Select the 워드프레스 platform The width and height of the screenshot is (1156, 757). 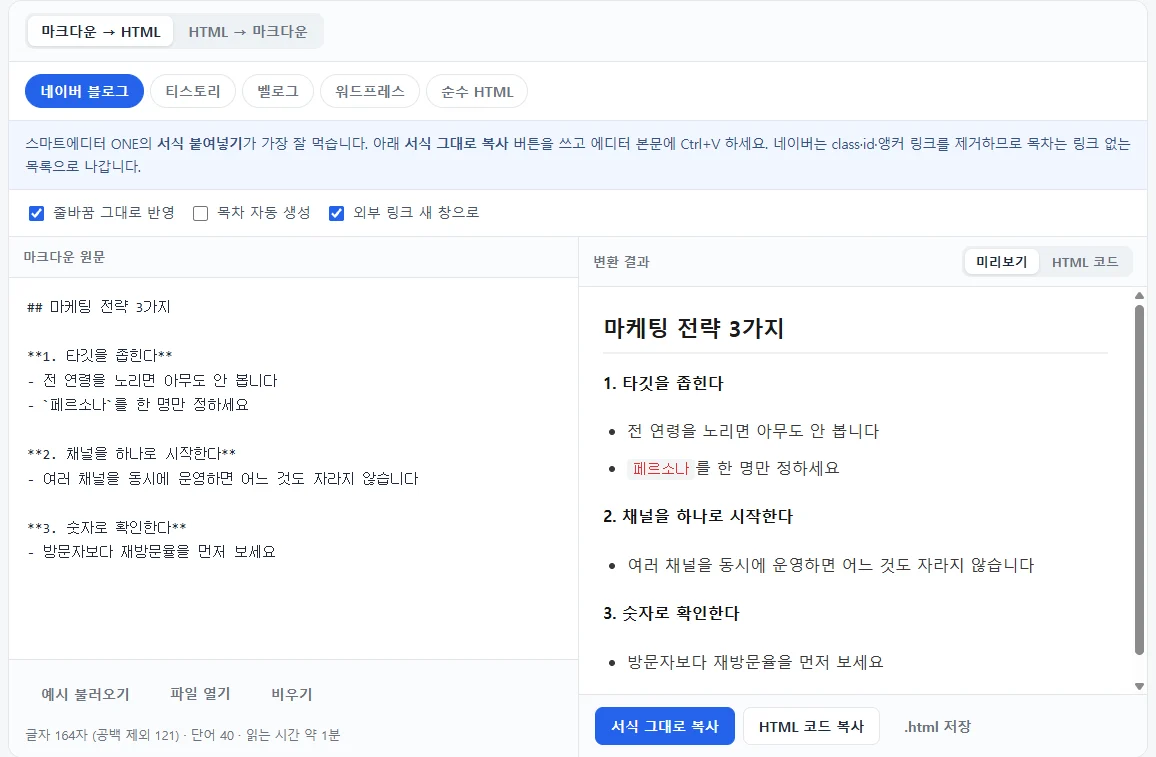[x=369, y=91]
